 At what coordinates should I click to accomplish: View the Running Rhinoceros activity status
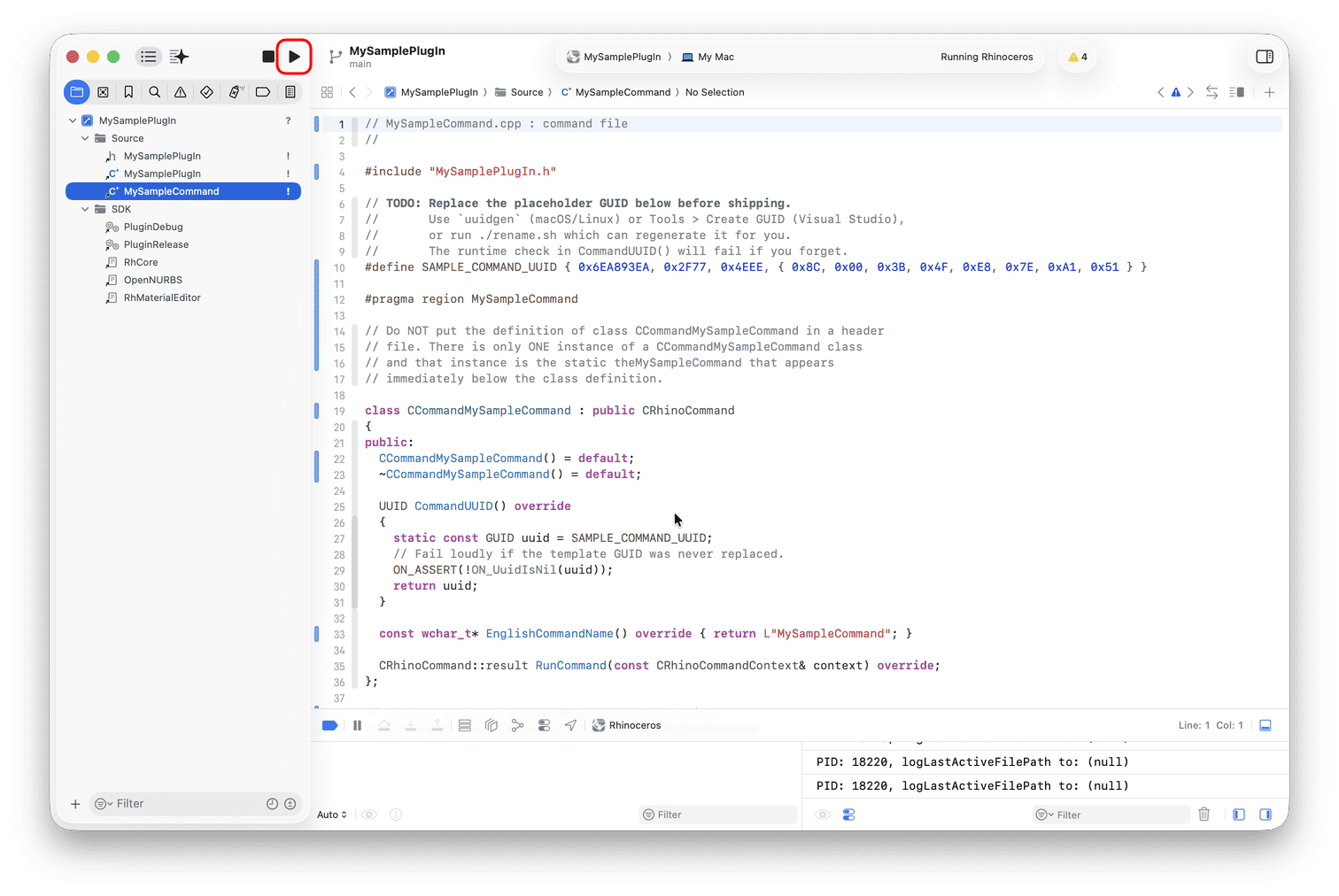click(x=987, y=57)
